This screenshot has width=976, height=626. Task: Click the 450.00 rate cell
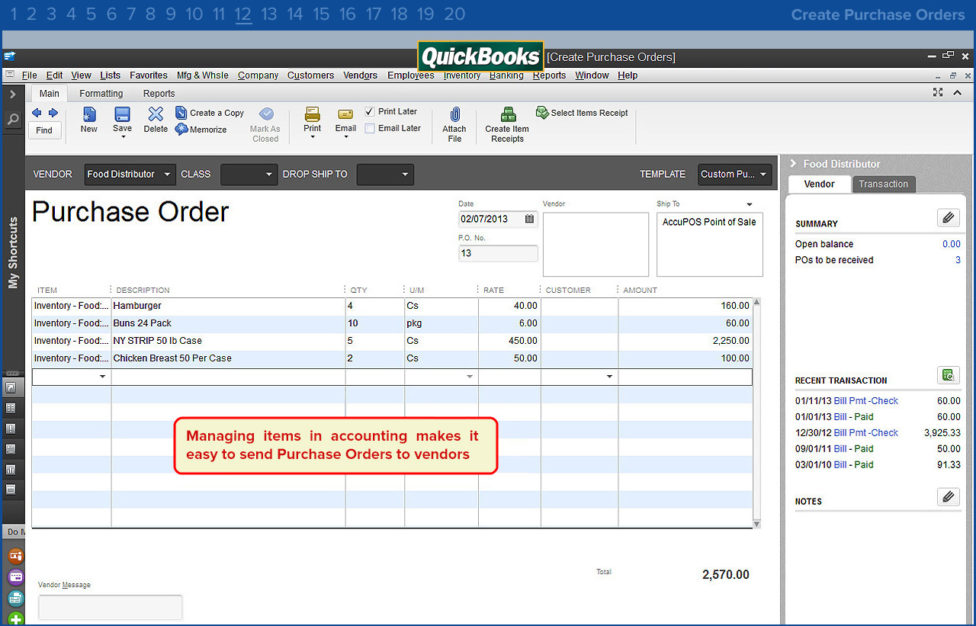click(x=509, y=340)
